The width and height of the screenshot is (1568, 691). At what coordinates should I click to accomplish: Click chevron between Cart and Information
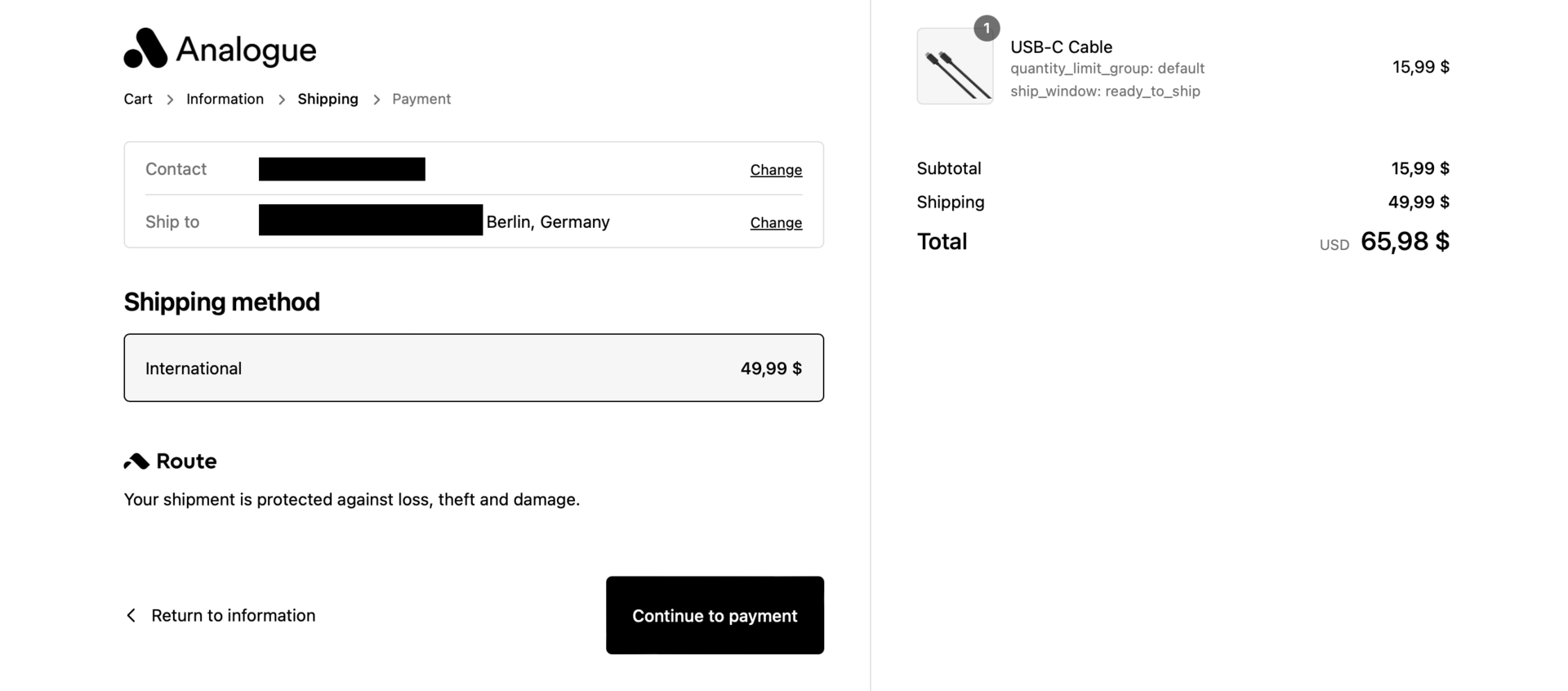pos(170,100)
